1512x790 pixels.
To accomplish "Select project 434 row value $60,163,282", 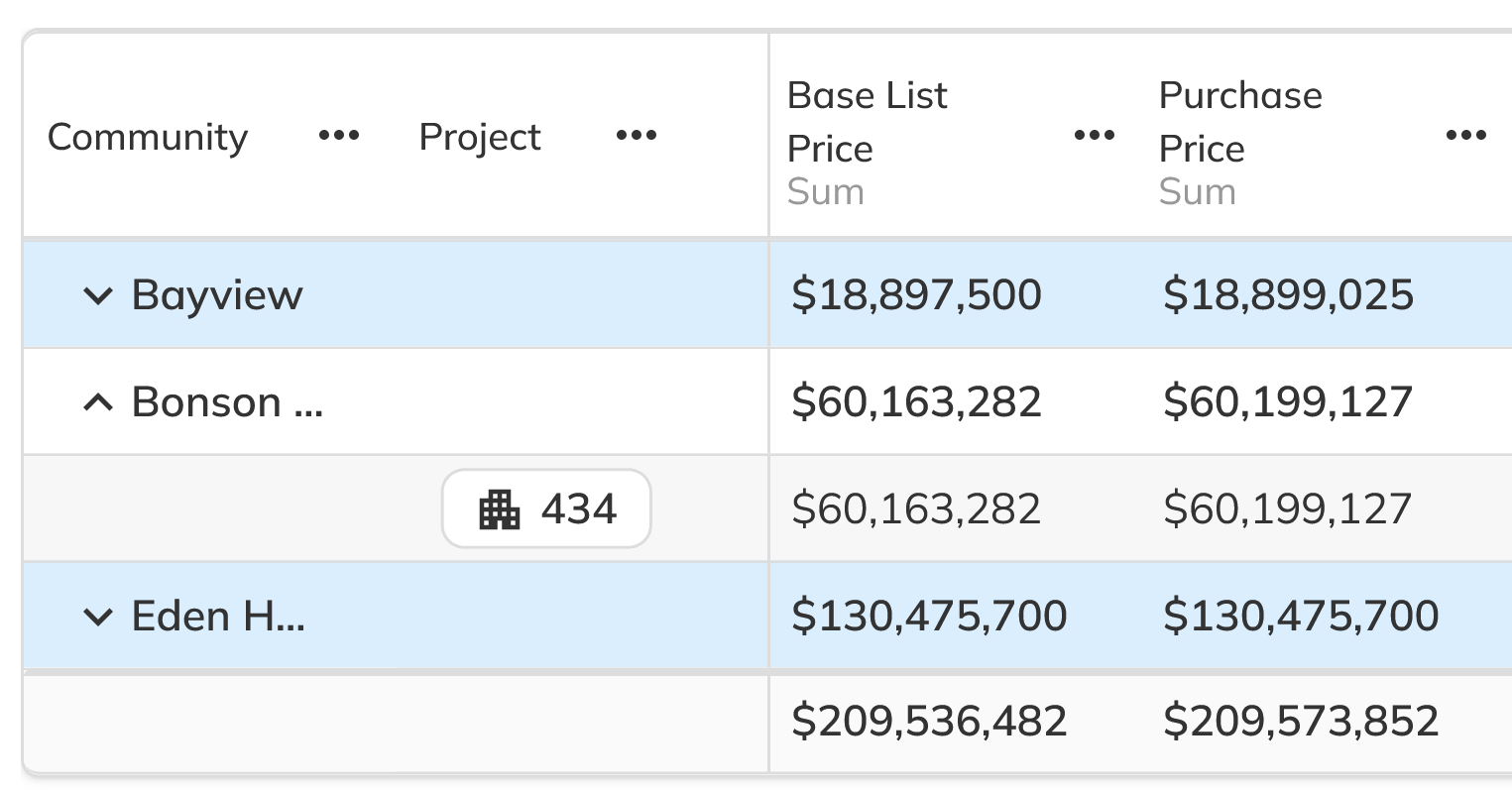I will (x=917, y=509).
